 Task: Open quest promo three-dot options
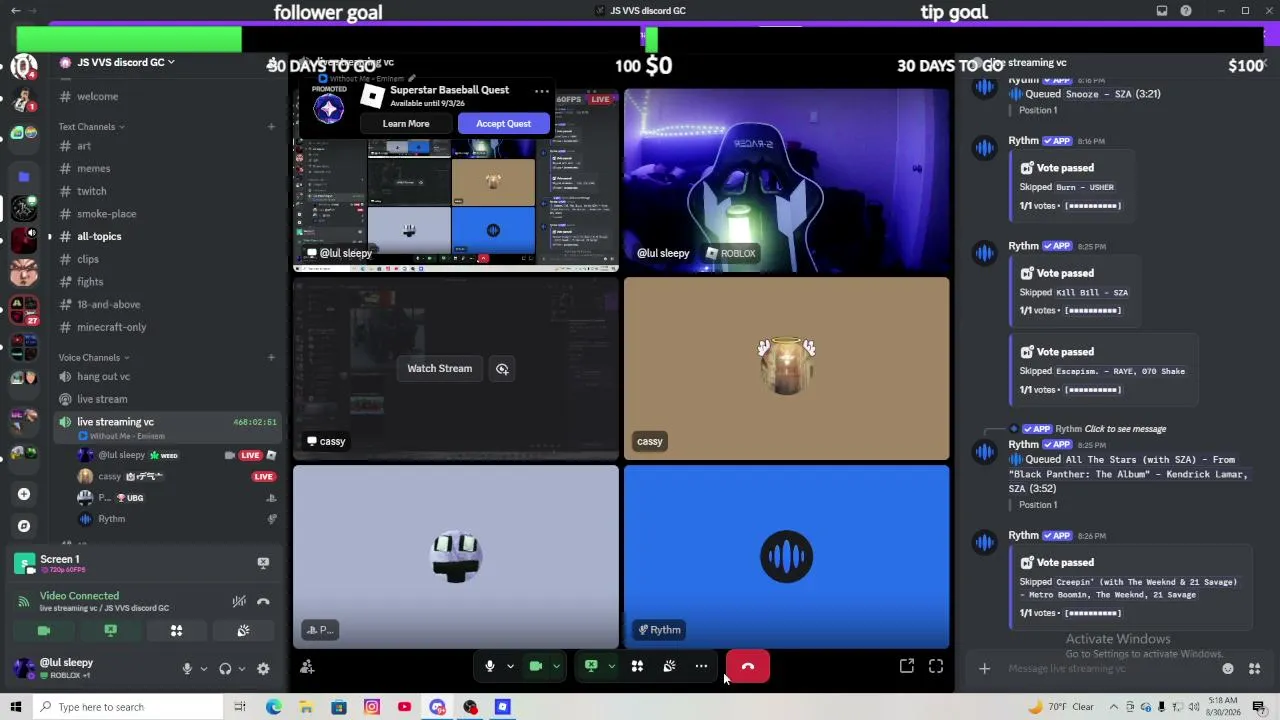tap(541, 91)
